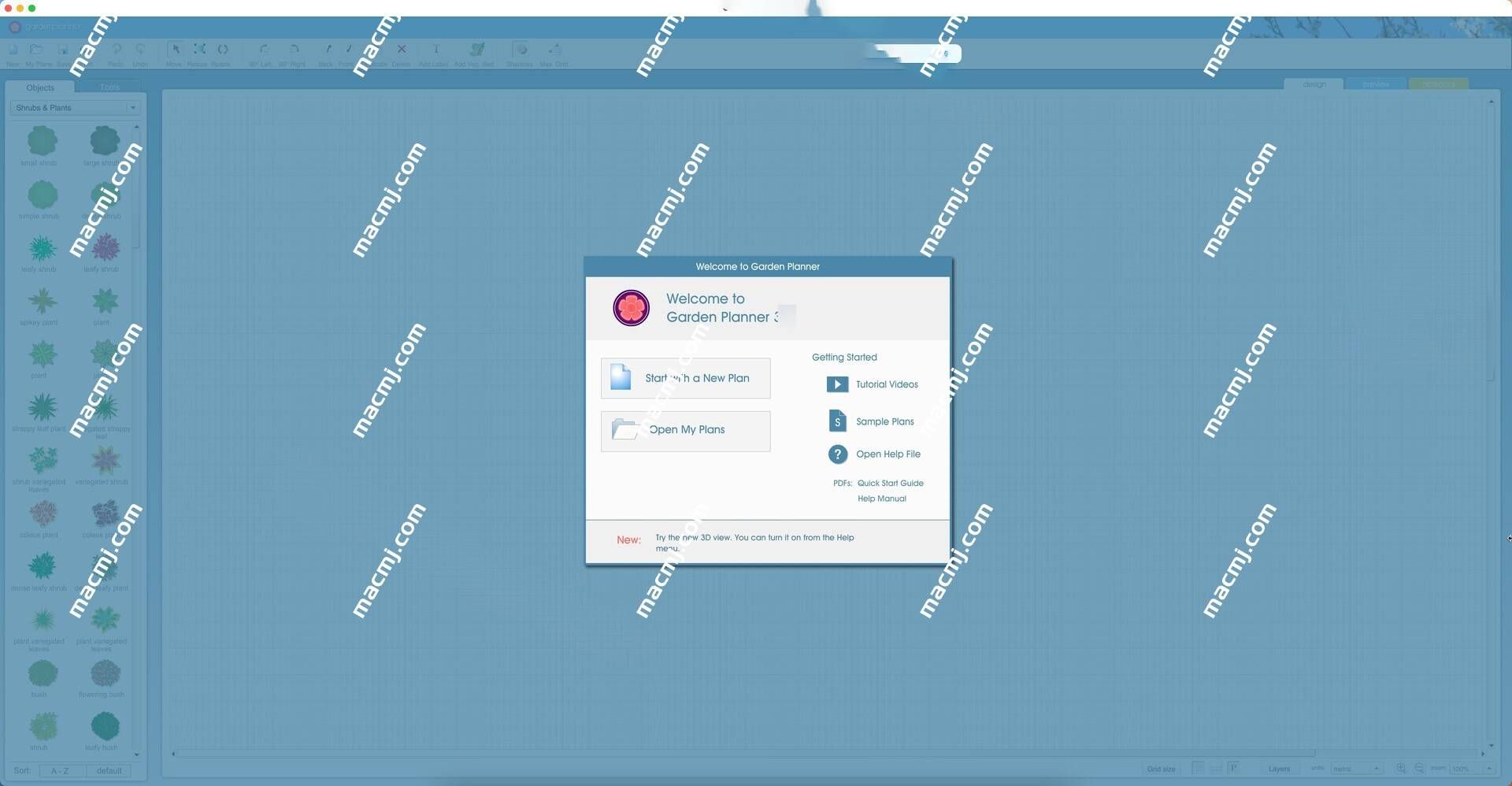Click the objects list scroll-up arrow

pyautogui.click(x=137, y=127)
